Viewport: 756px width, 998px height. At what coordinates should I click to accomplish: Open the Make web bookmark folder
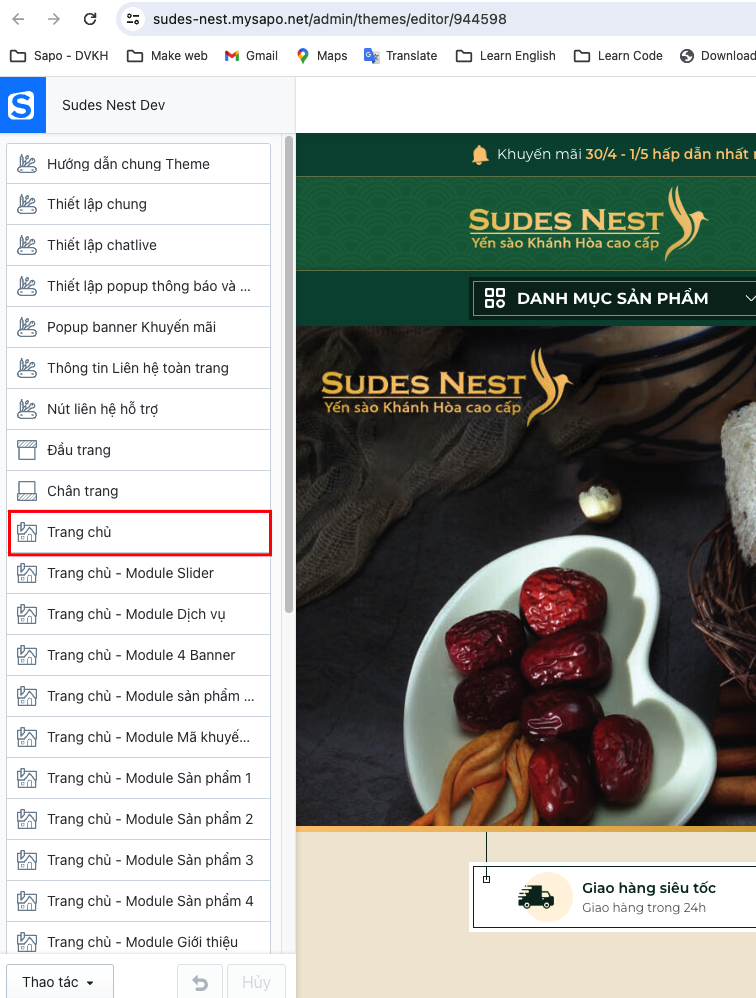[167, 56]
